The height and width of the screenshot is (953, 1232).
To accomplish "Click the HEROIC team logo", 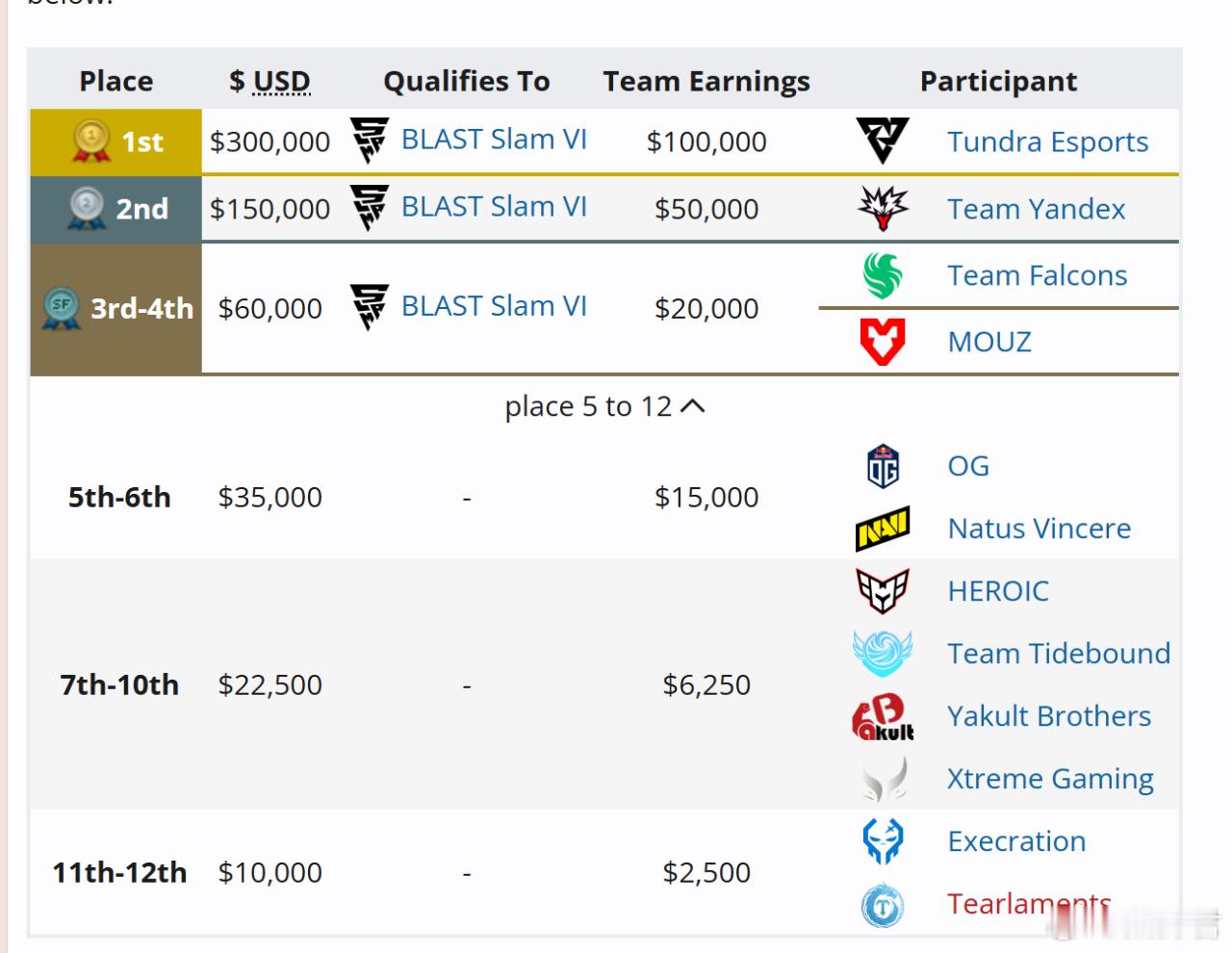I will (882, 591).
